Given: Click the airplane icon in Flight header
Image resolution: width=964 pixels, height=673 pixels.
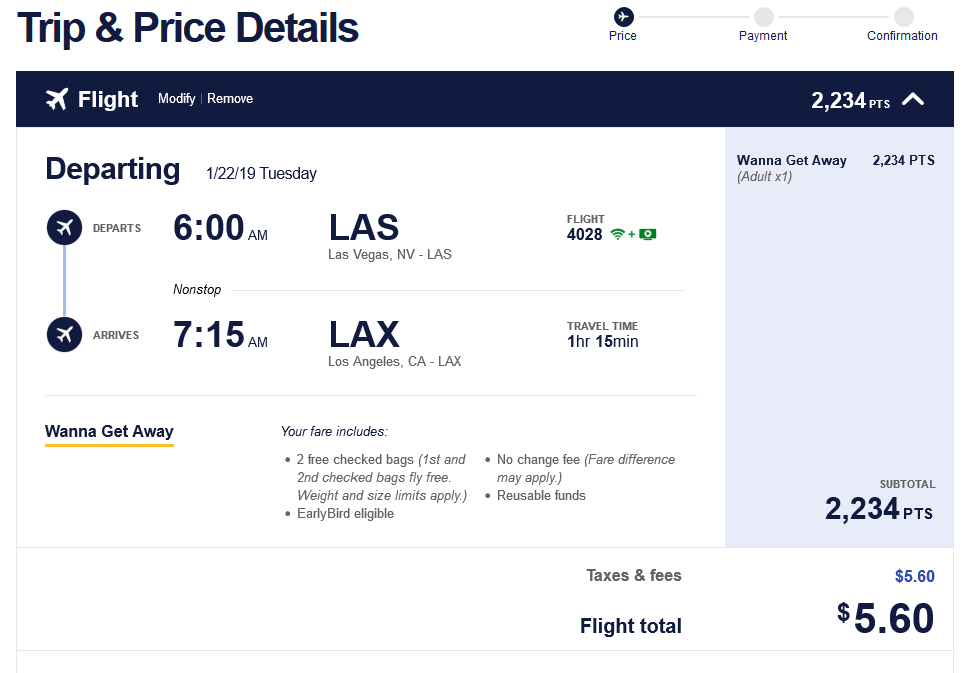Looking at the screenshot, I should [57, 99].
